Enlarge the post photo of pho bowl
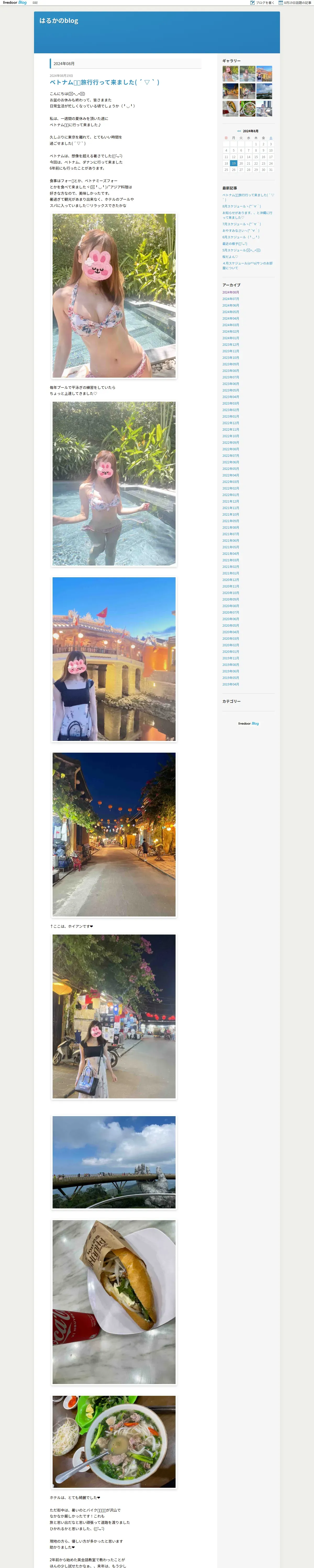 point(114,1442)
